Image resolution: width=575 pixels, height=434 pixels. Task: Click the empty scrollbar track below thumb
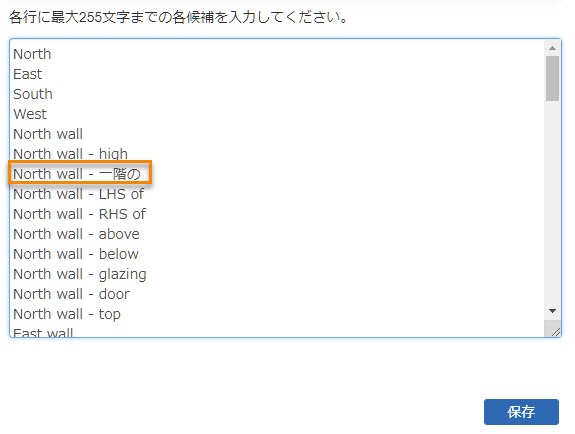[x=552, y=202]
